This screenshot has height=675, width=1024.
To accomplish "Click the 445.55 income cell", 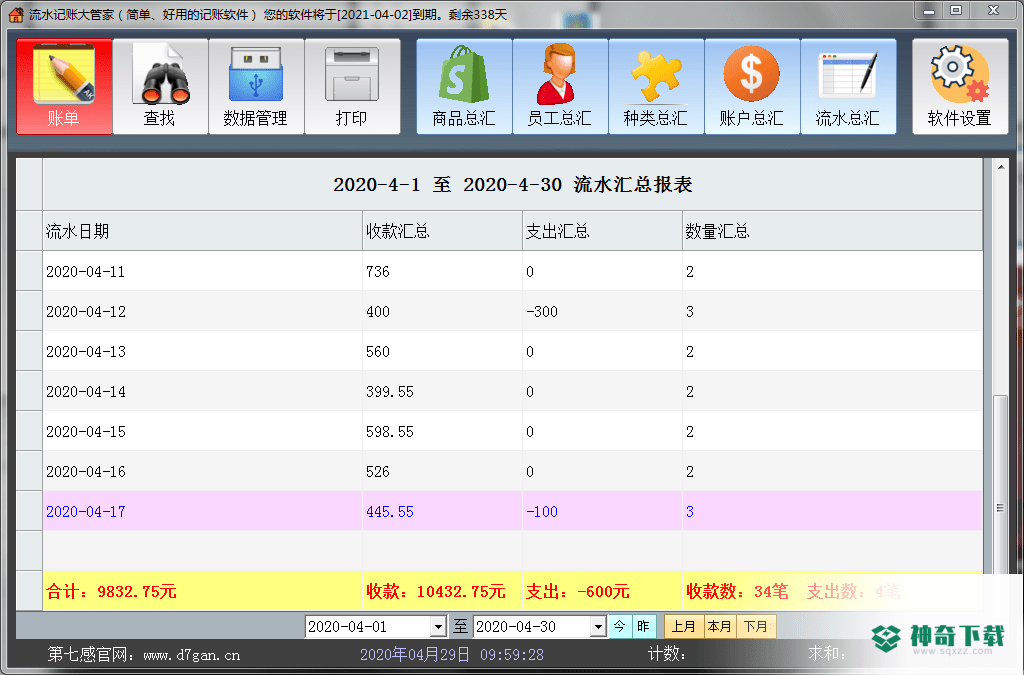I will pyautogui.click(x=443, y=511).
